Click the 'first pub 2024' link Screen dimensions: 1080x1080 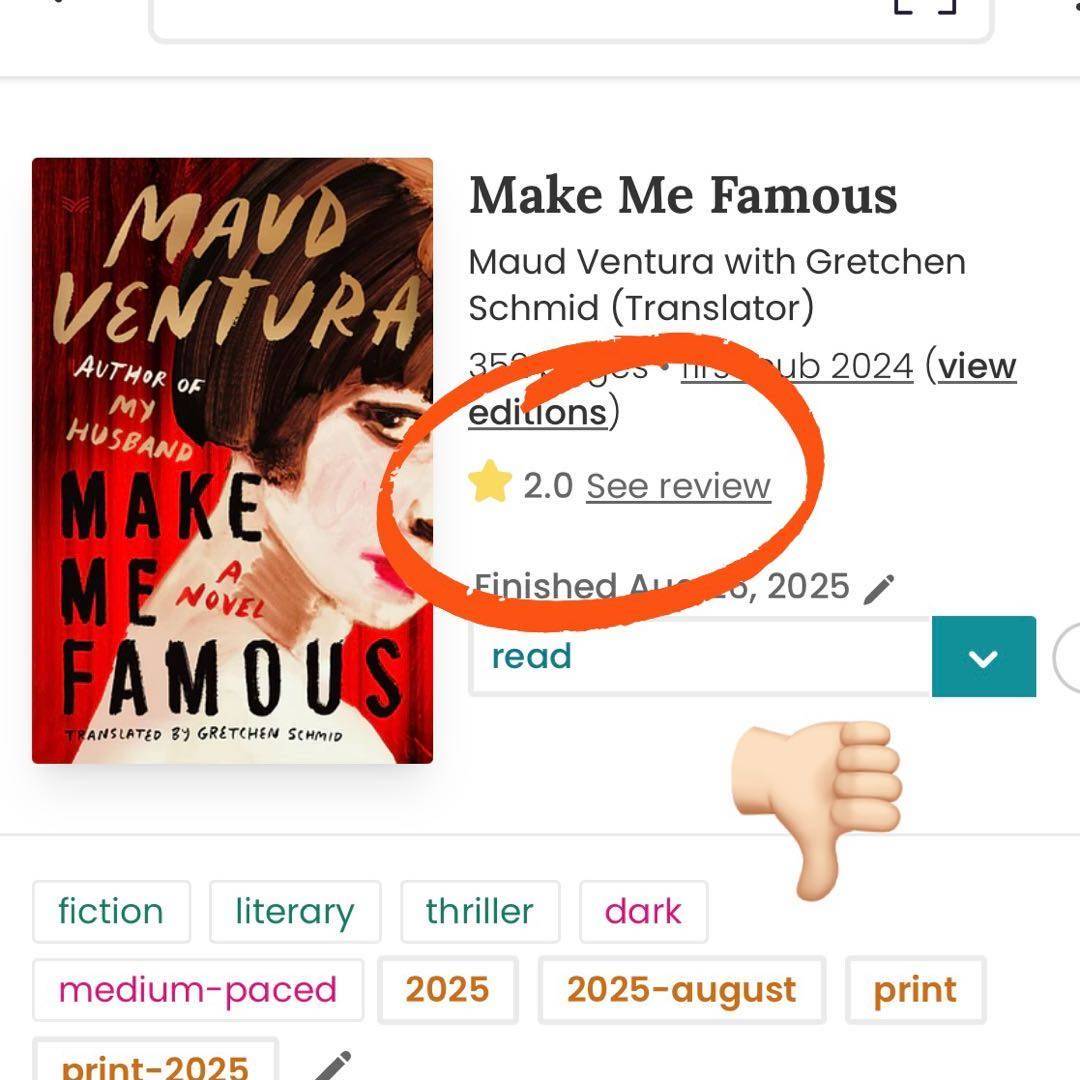(797, 367)
